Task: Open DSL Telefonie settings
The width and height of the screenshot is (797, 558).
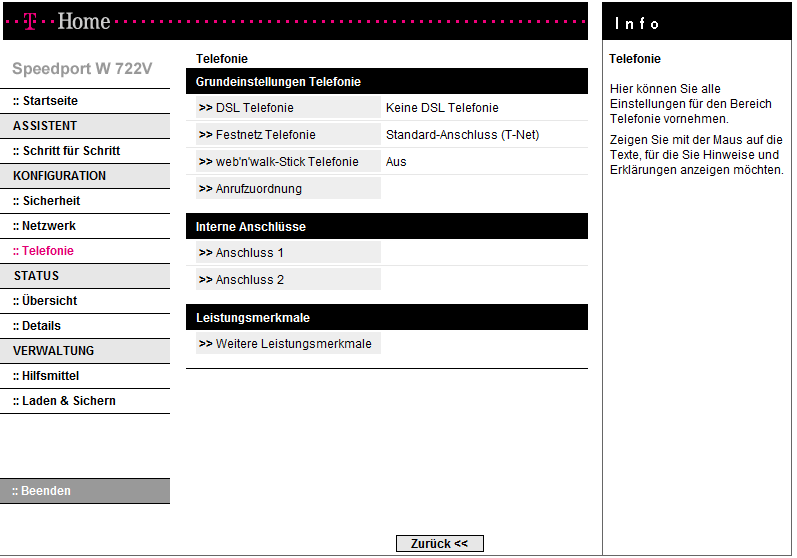Action: 254,108
